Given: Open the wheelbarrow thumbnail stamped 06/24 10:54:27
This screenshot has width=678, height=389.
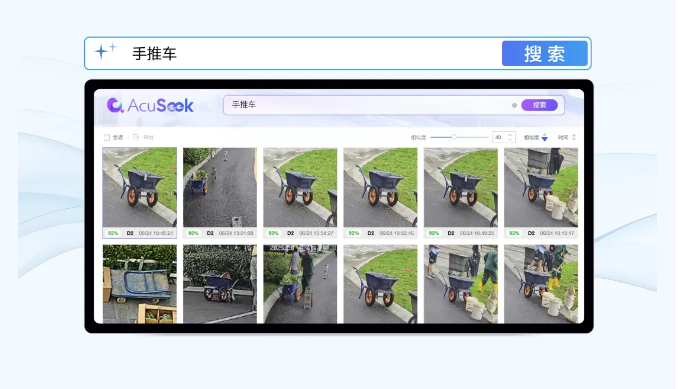Looking at the screenshot, I should pos(300,187).
